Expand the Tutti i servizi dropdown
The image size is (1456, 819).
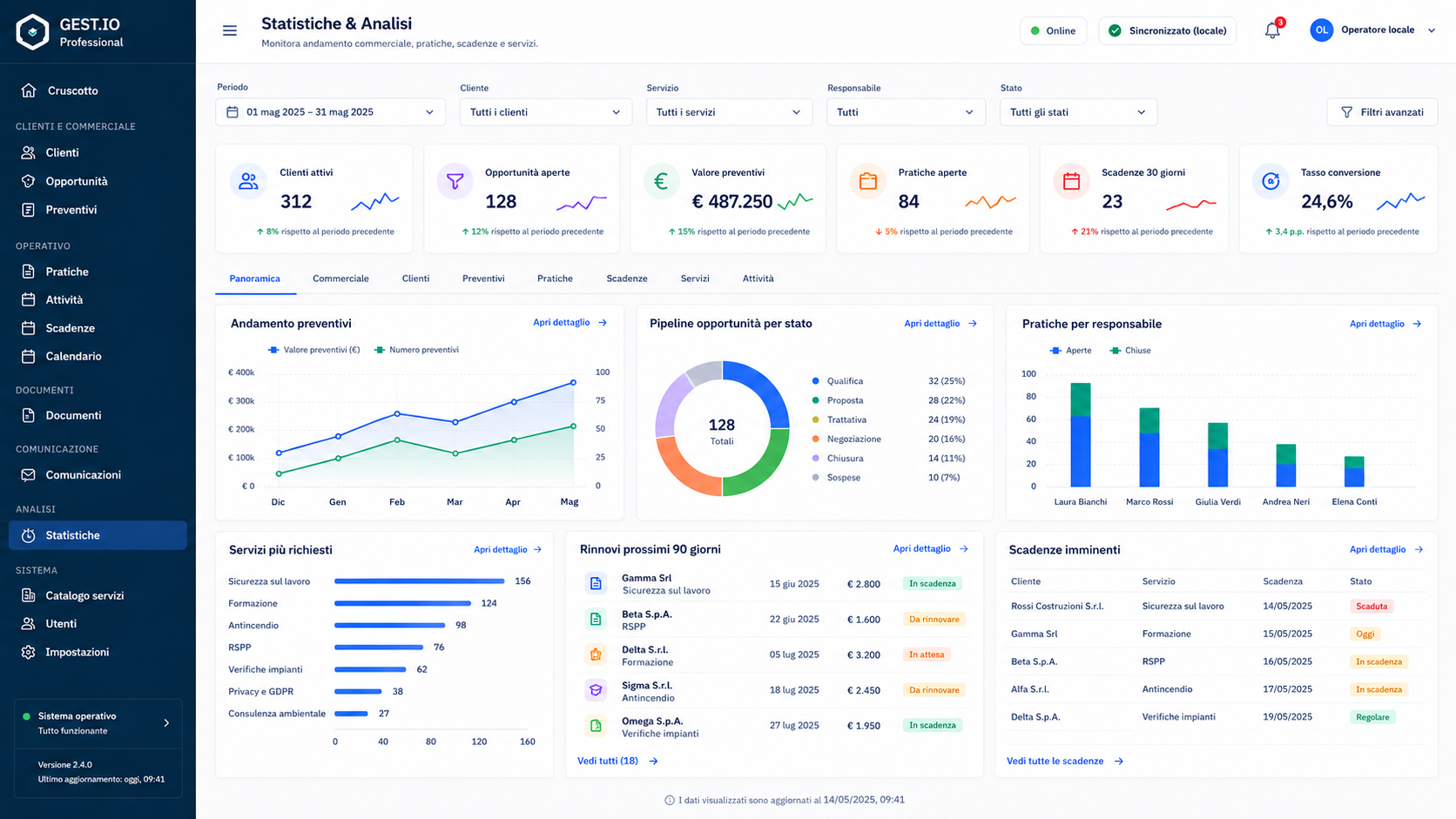pyautogui.click(x=729, y=112)
